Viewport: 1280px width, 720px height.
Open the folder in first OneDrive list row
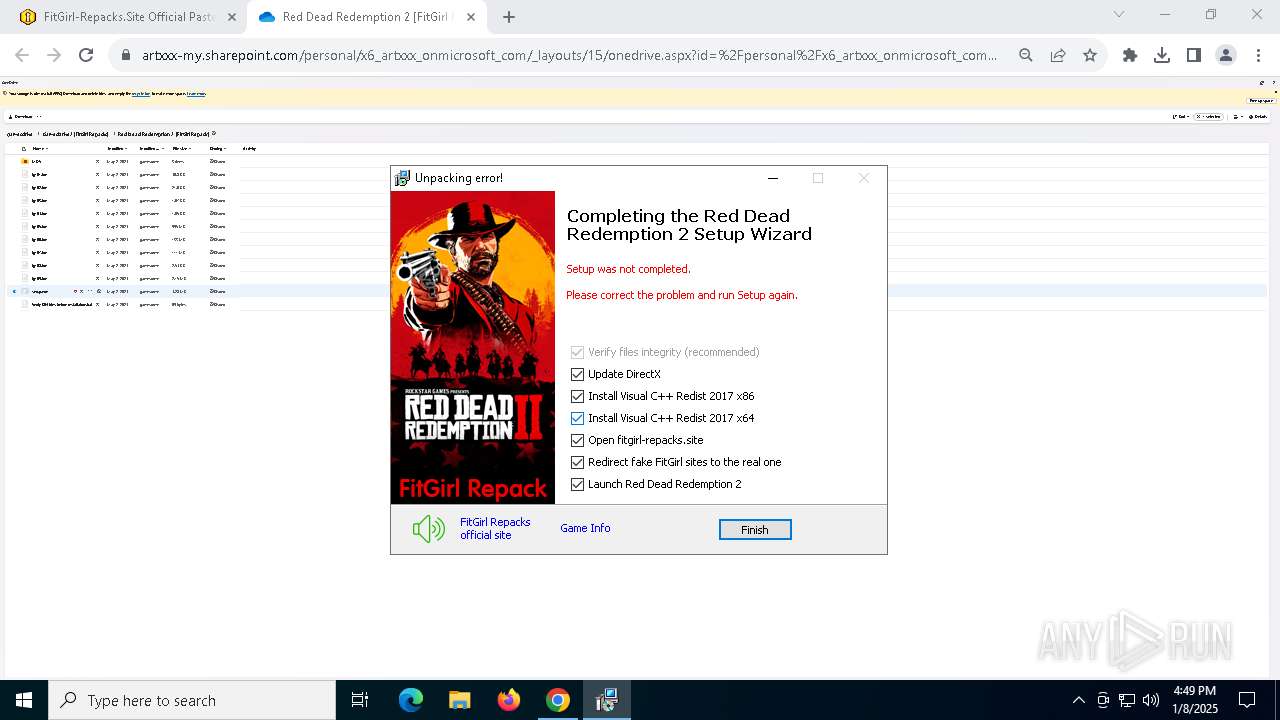pyautogui.click(x=36, y=161)
